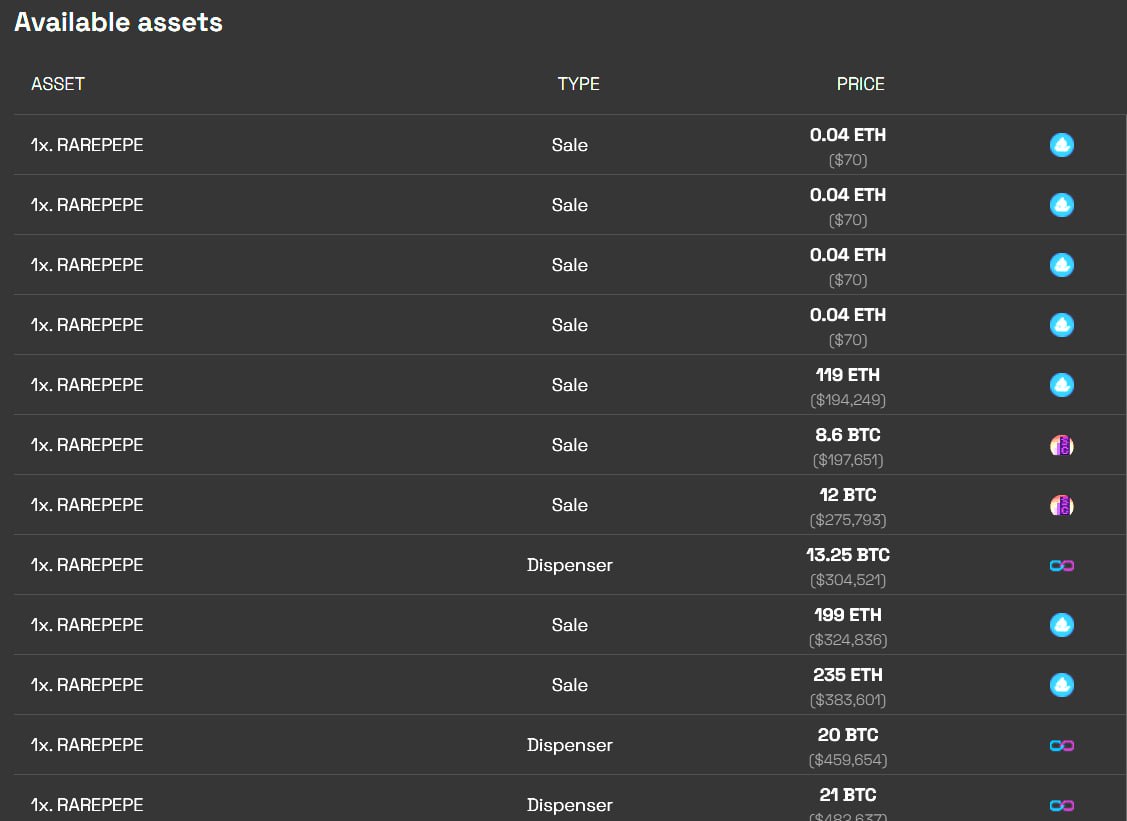1127x821 pixels.
Task: Open OpenSea icon for first 0.04 ETH listing
Action: pos(1062,145)
